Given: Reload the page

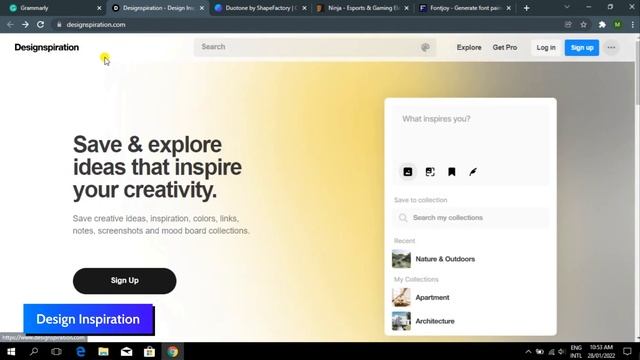Looking at the screenshot, I should click(40, 24).
